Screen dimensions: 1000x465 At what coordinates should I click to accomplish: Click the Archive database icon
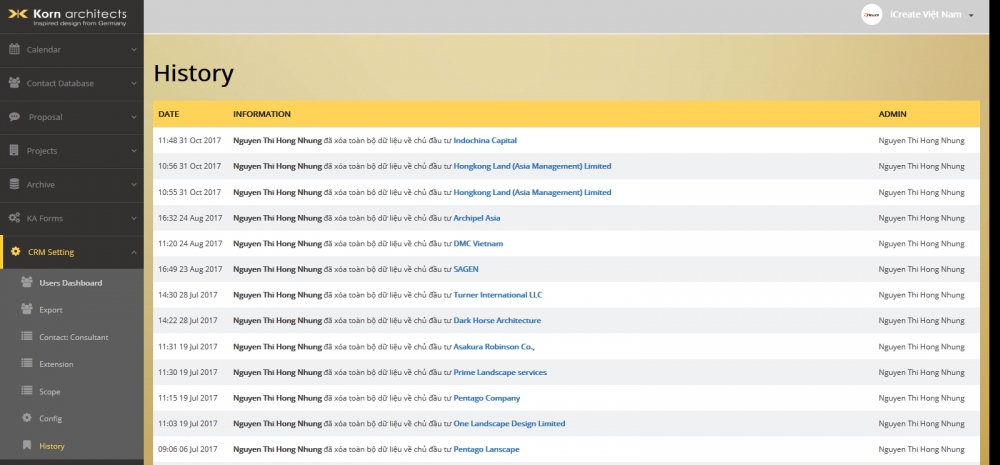(x=14, y=184)
